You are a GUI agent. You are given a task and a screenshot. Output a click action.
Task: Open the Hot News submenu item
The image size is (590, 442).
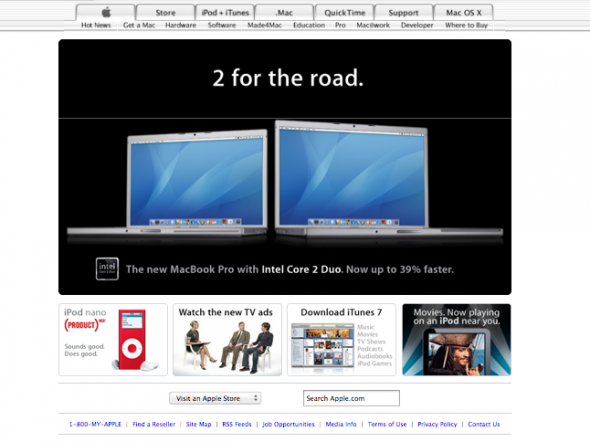tap(96, 25)
